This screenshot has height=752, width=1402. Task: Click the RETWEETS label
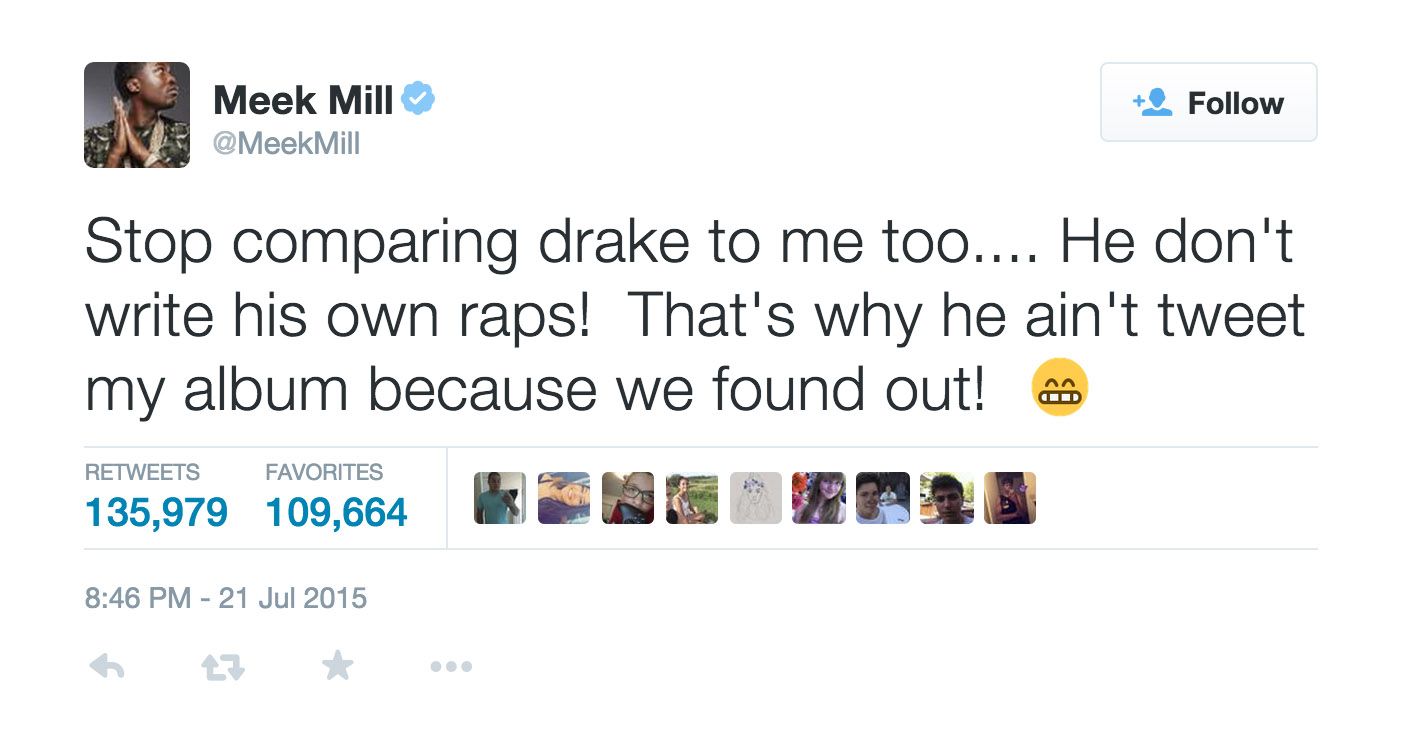coord(143,472)
